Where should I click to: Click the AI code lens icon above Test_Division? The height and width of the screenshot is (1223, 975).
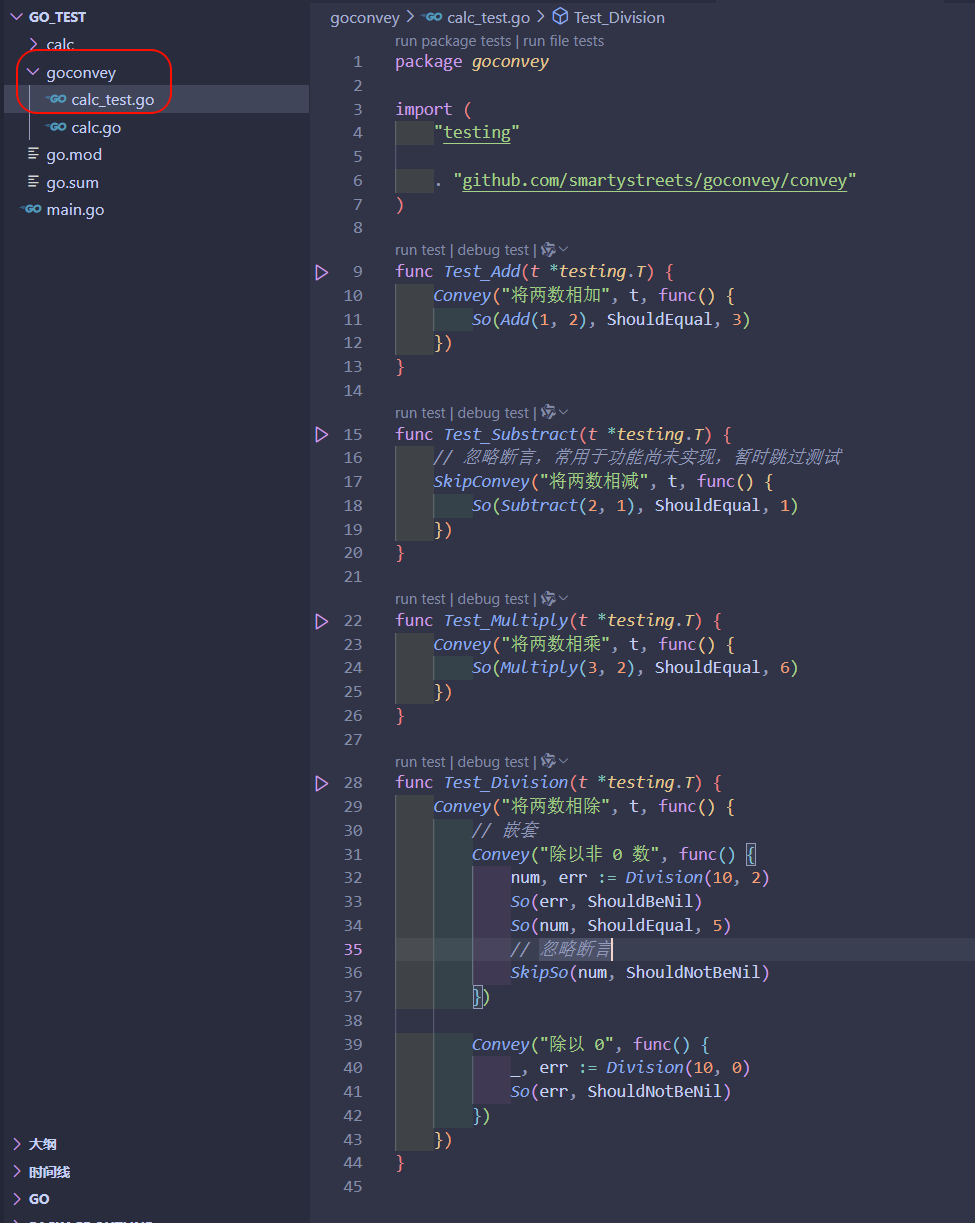point(548,762)
